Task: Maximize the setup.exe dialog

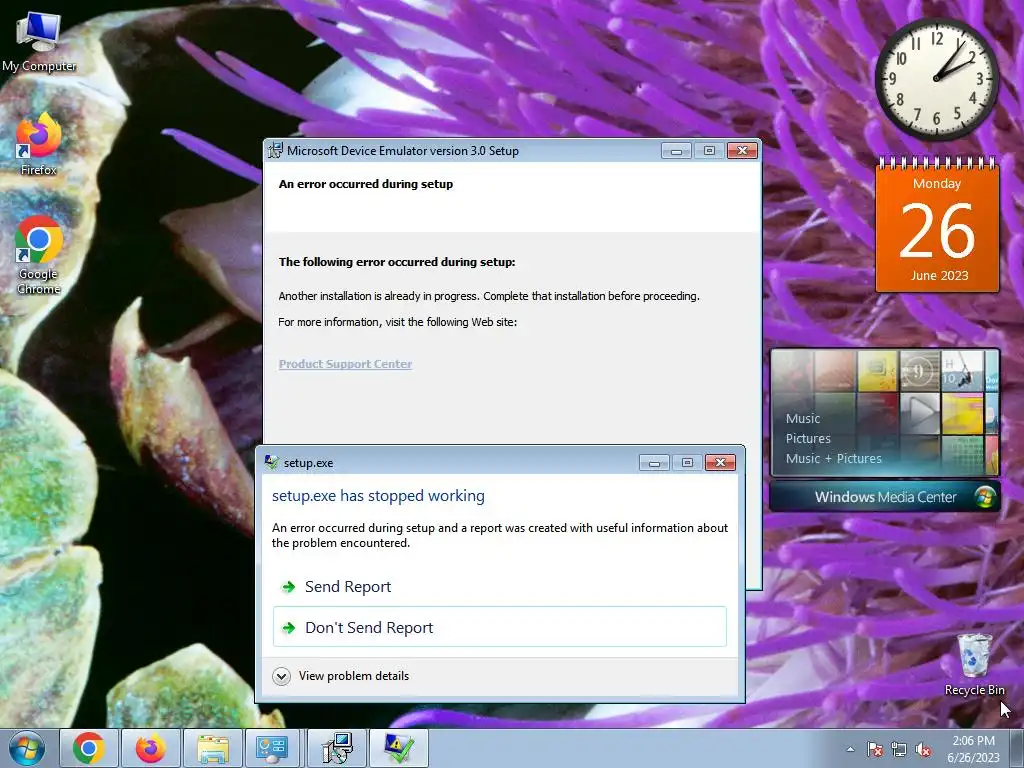Action: [x=687, y=462]
